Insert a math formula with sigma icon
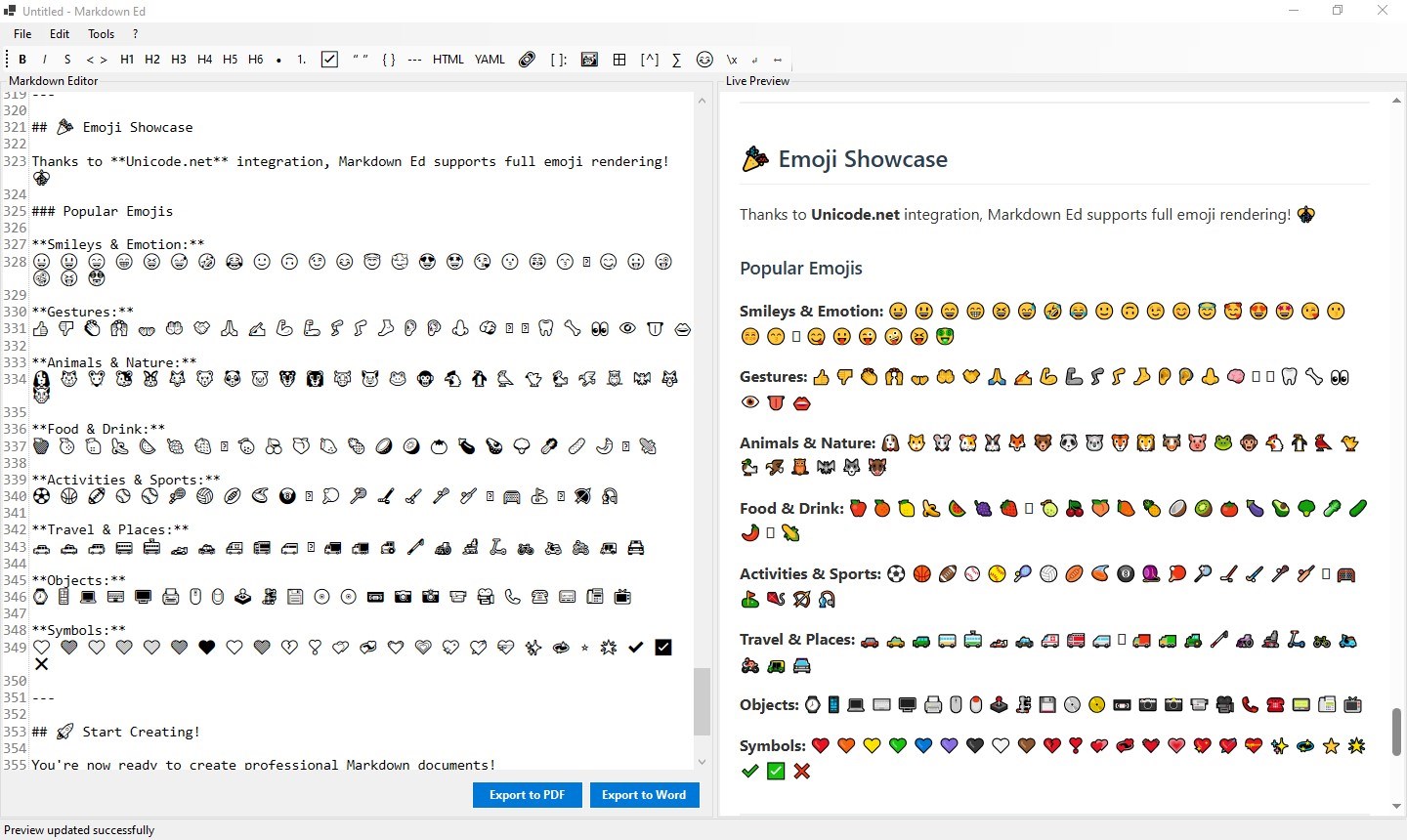 [676, 60]
